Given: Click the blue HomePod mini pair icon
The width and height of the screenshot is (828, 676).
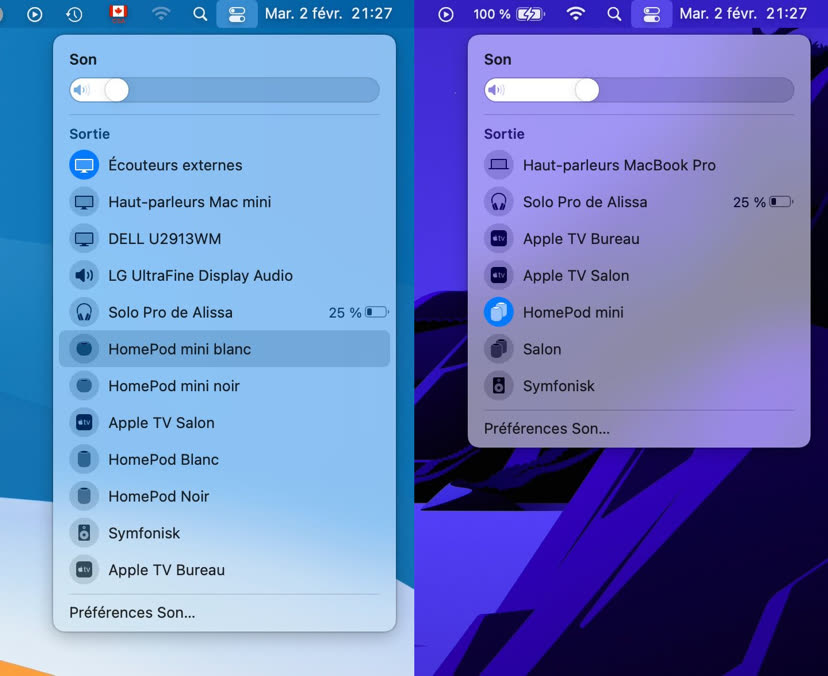Looking at the screenshot, I should click(x=498, y=313).
